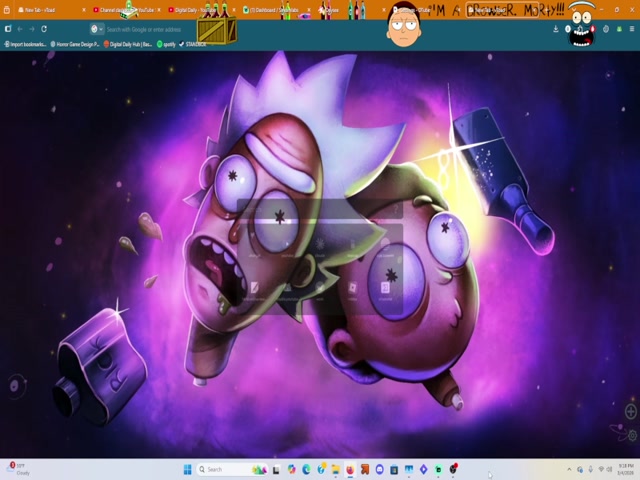640x480 pixels.
Task: Open the browser hamburger menu
Action: [x=632, y=29]
